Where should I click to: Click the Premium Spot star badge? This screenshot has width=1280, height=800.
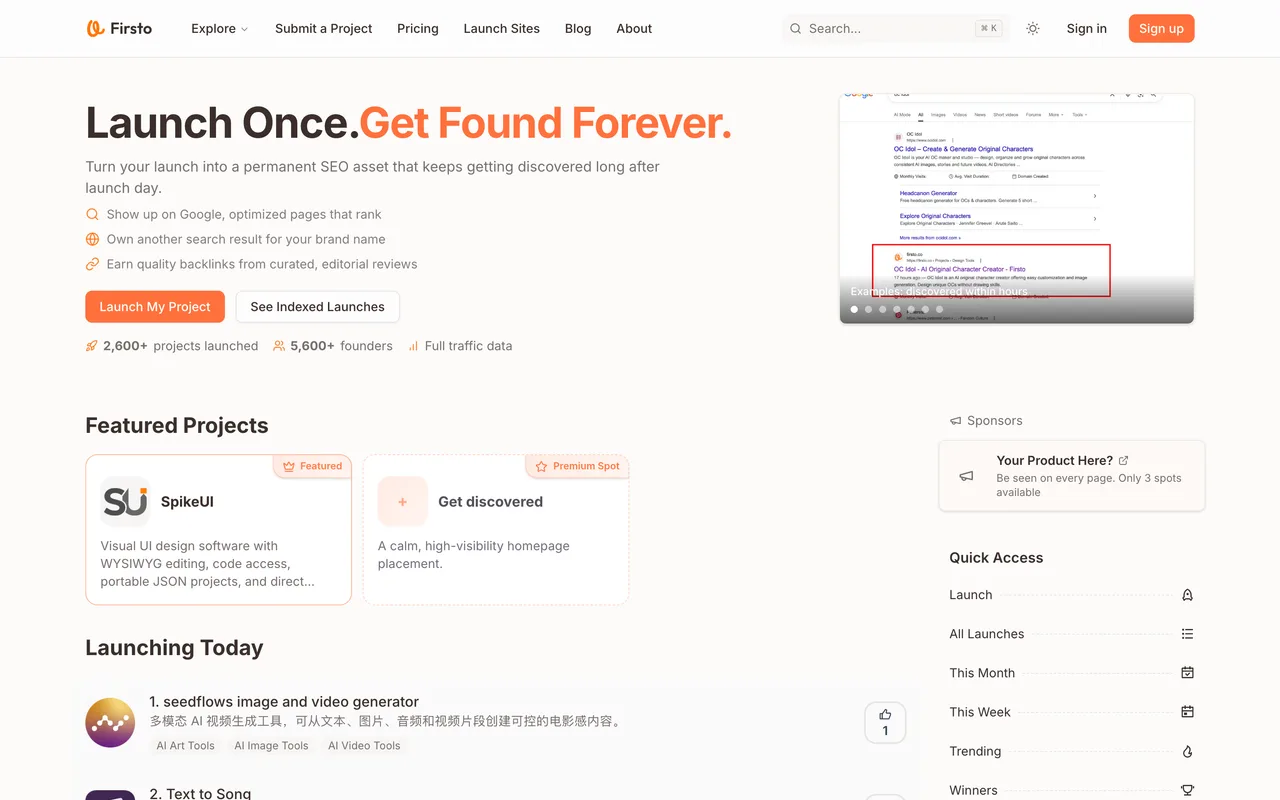pos(577,466)
